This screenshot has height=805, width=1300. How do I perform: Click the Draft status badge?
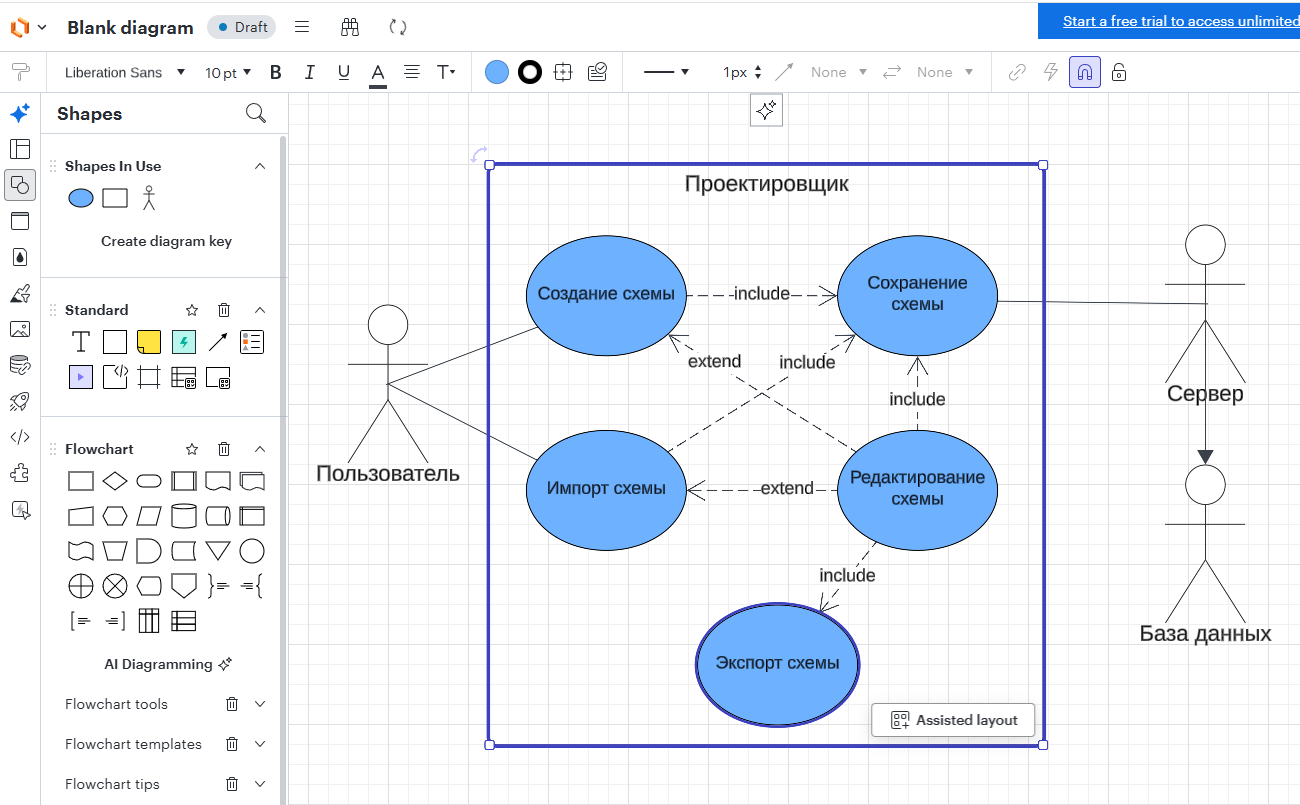[x=241, y=27]
